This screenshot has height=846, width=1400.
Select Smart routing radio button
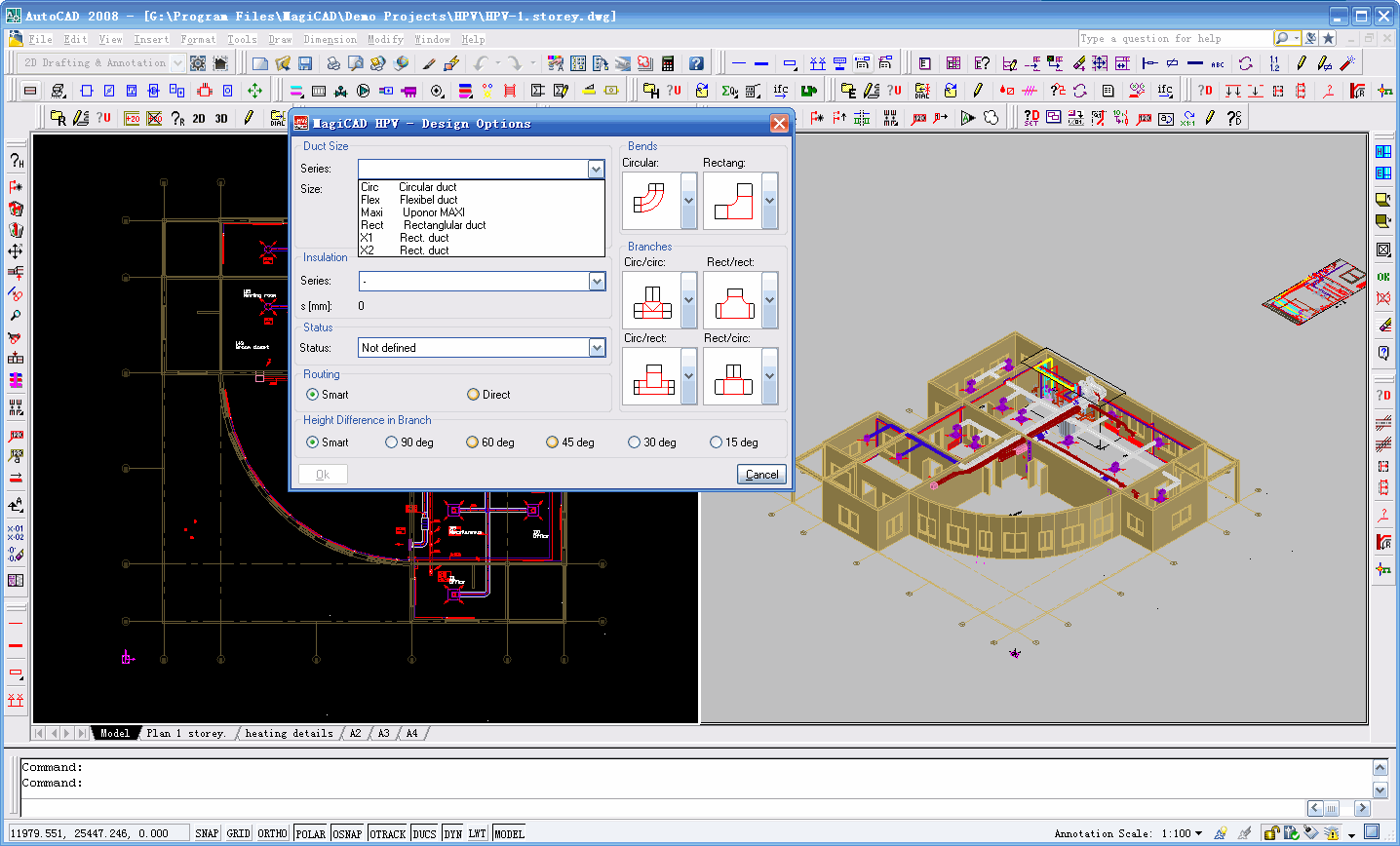[x=312, y=395]
